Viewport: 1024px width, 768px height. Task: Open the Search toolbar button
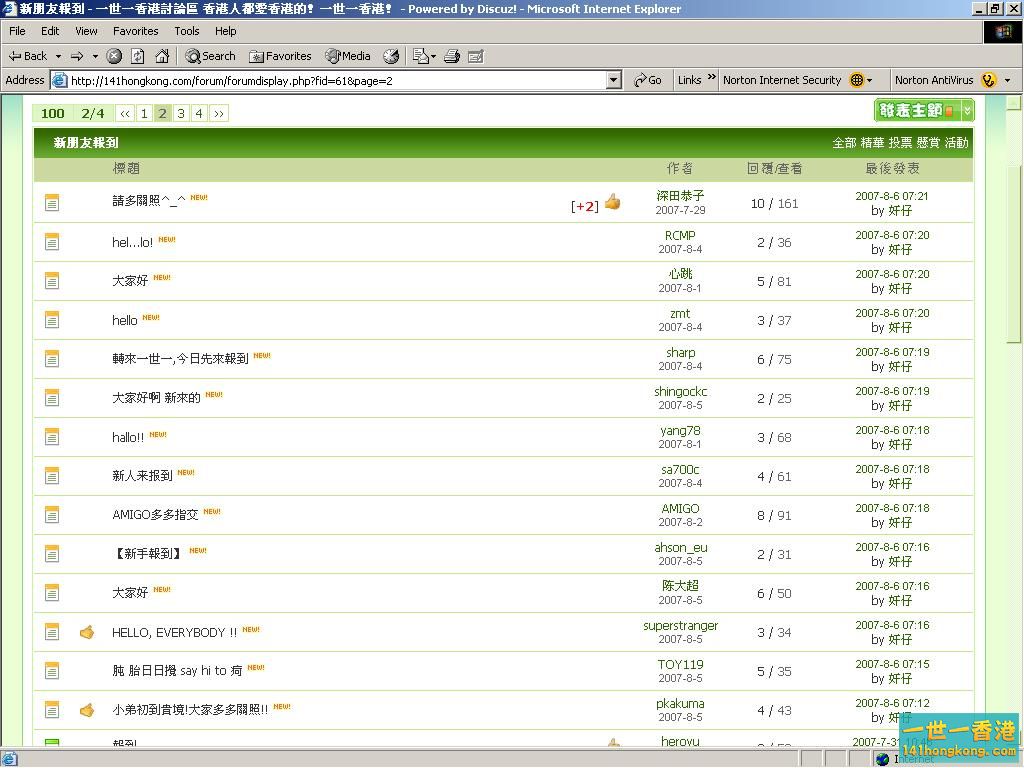(x=210, y=56)
